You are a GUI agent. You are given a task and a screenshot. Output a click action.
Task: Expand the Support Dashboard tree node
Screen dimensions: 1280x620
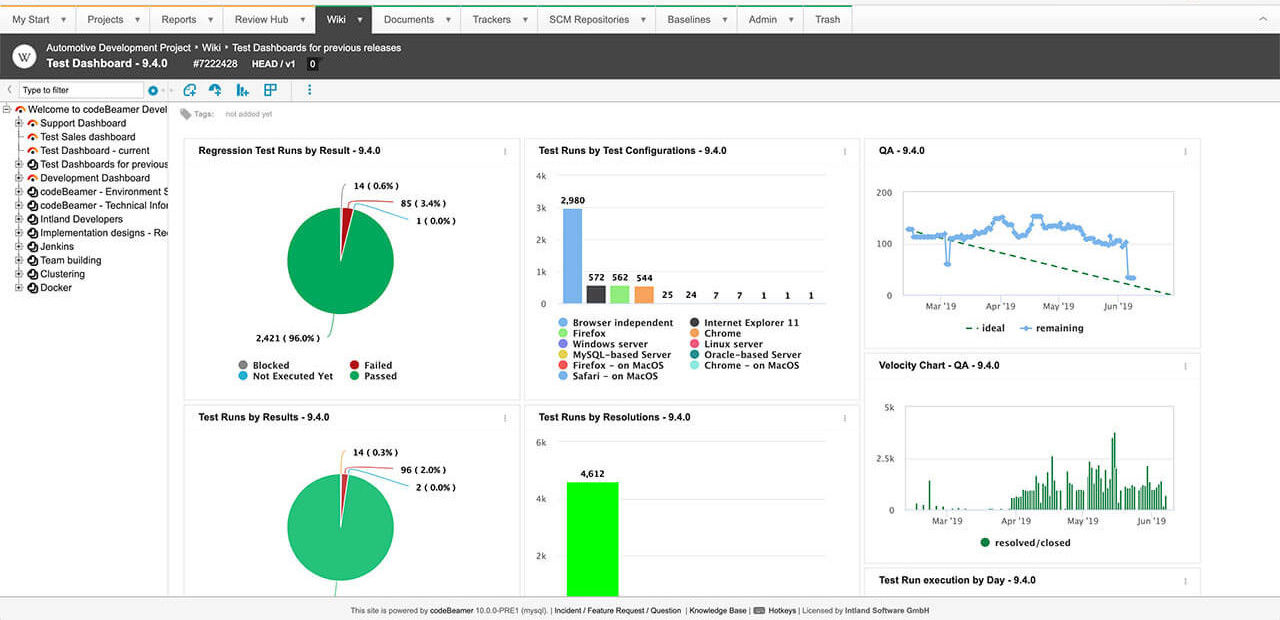click(x=19, y=123)
